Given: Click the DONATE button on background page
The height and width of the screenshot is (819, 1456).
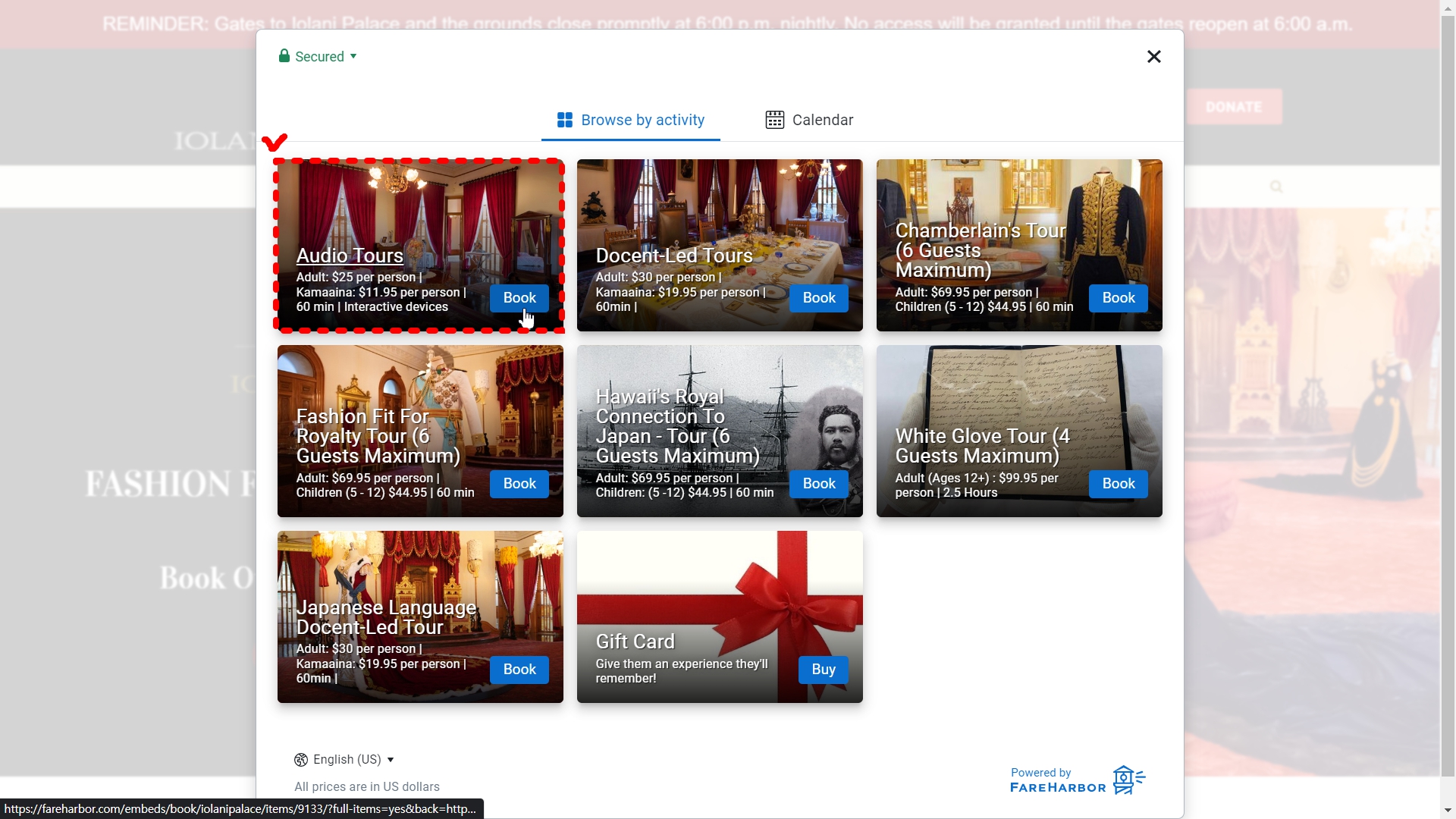Looking at the screenshot, I should (1234, 107).
